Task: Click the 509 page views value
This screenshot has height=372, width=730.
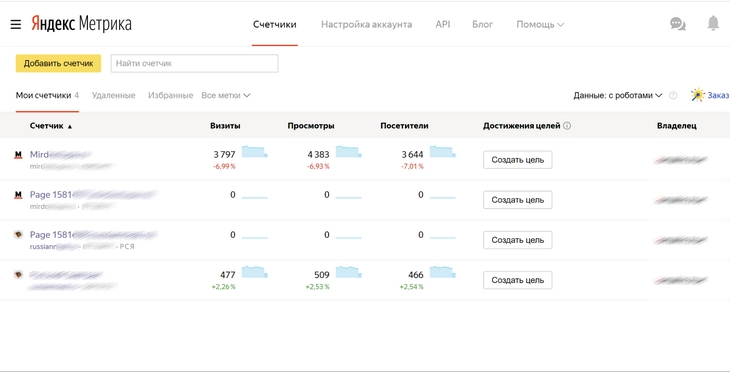Action: click(322, 275)
